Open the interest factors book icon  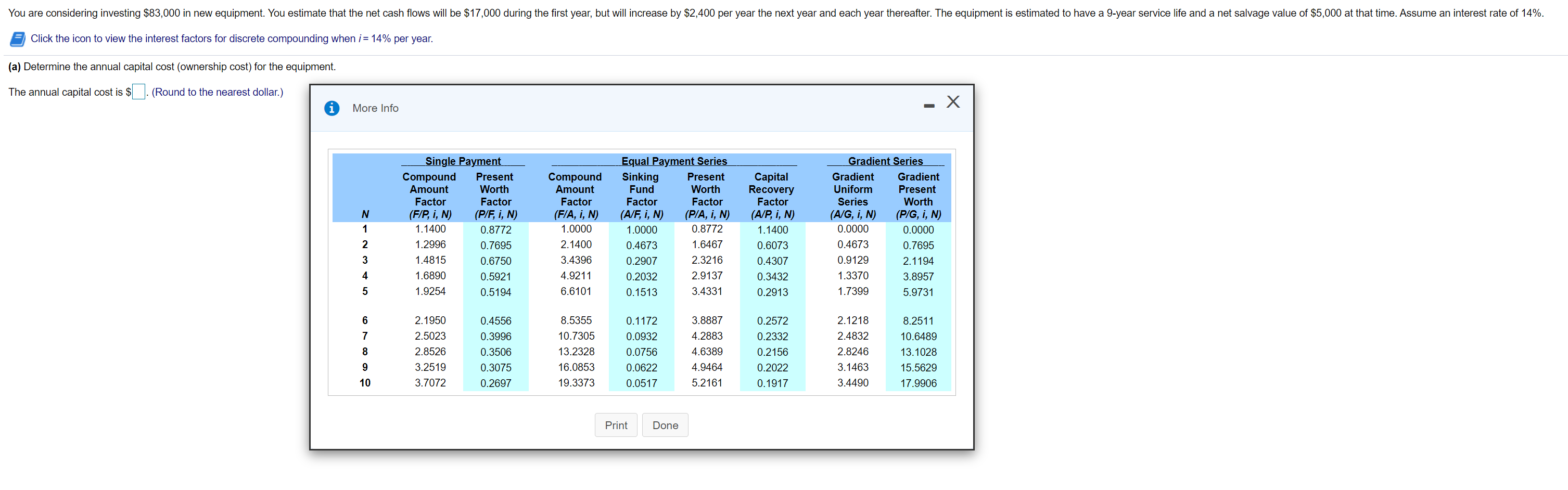pyautogui.click(x=17, y=39)
